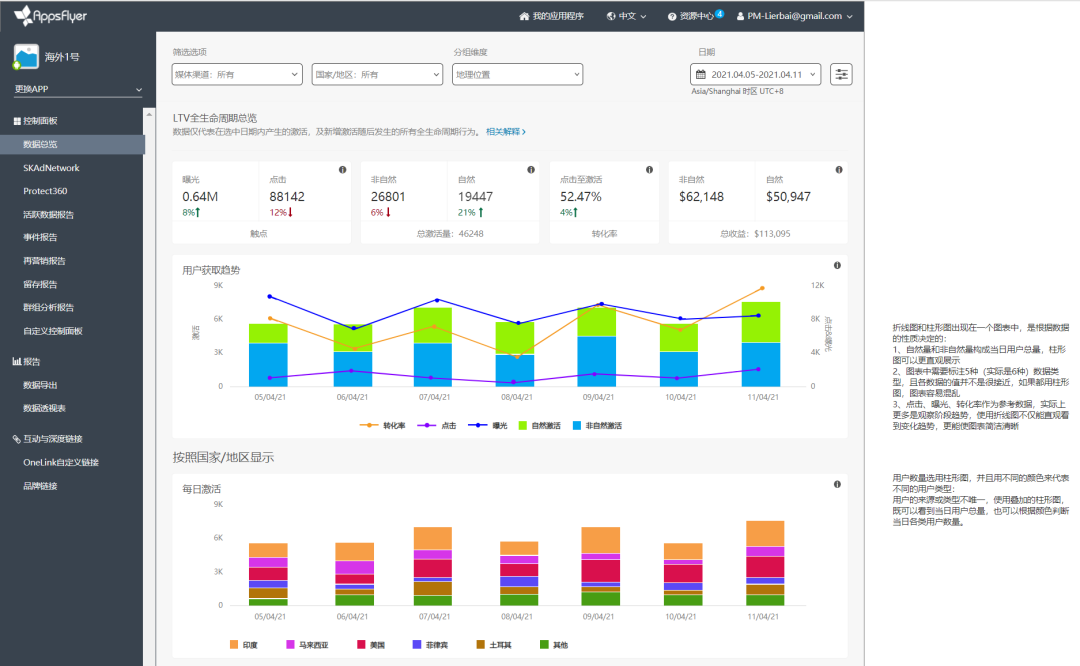Click info icon on 转化率 card
The image size is (1080, 666).
coord(649,170)
